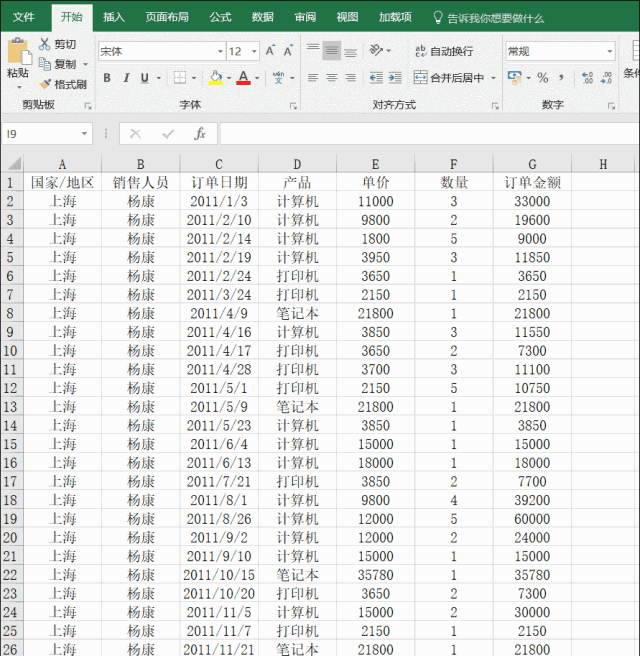Viewport: 640px width, 656px height.
Task: Open underline style dropdown arrow
Action: (159, 78)
